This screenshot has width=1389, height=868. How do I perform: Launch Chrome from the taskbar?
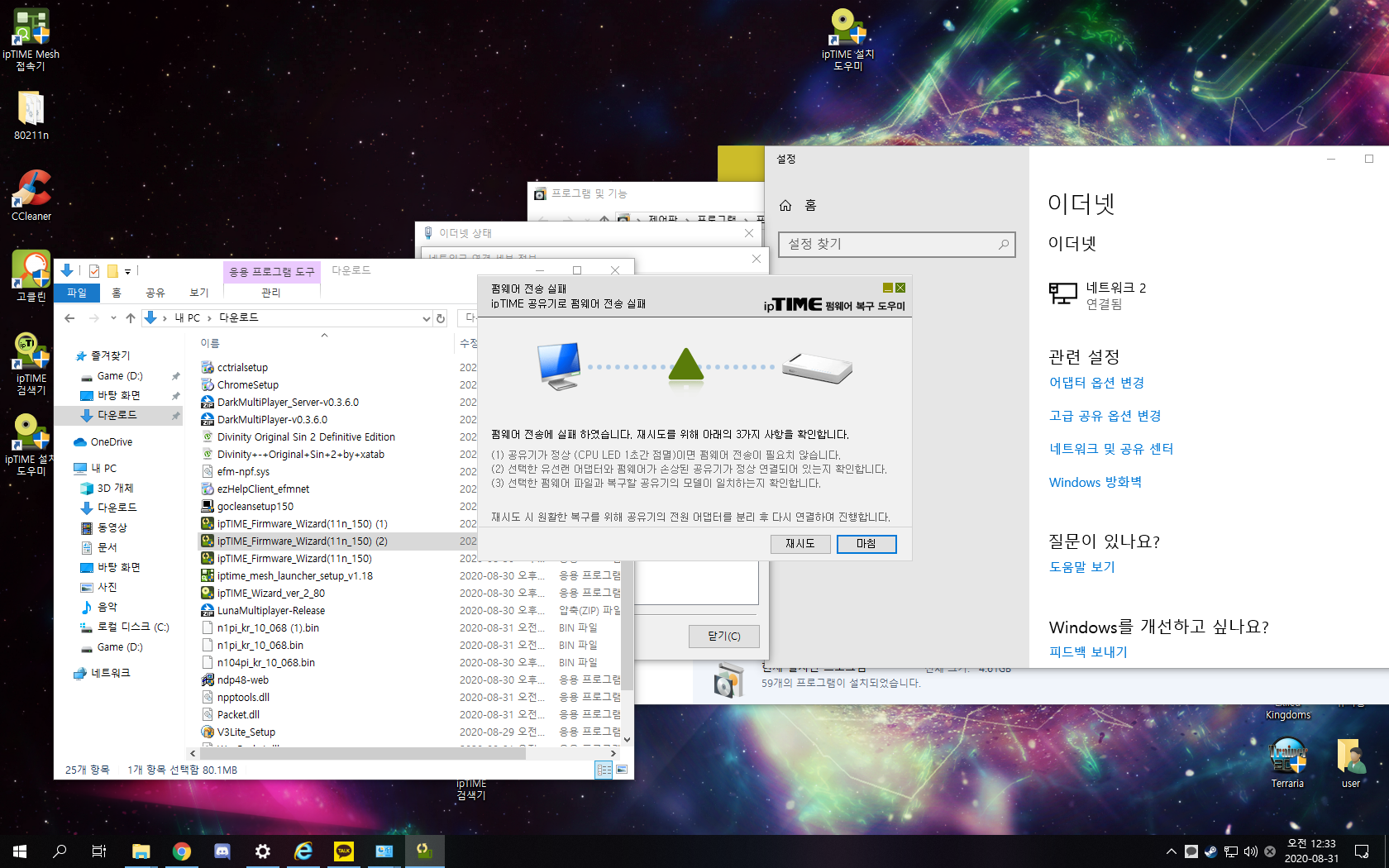181,851
